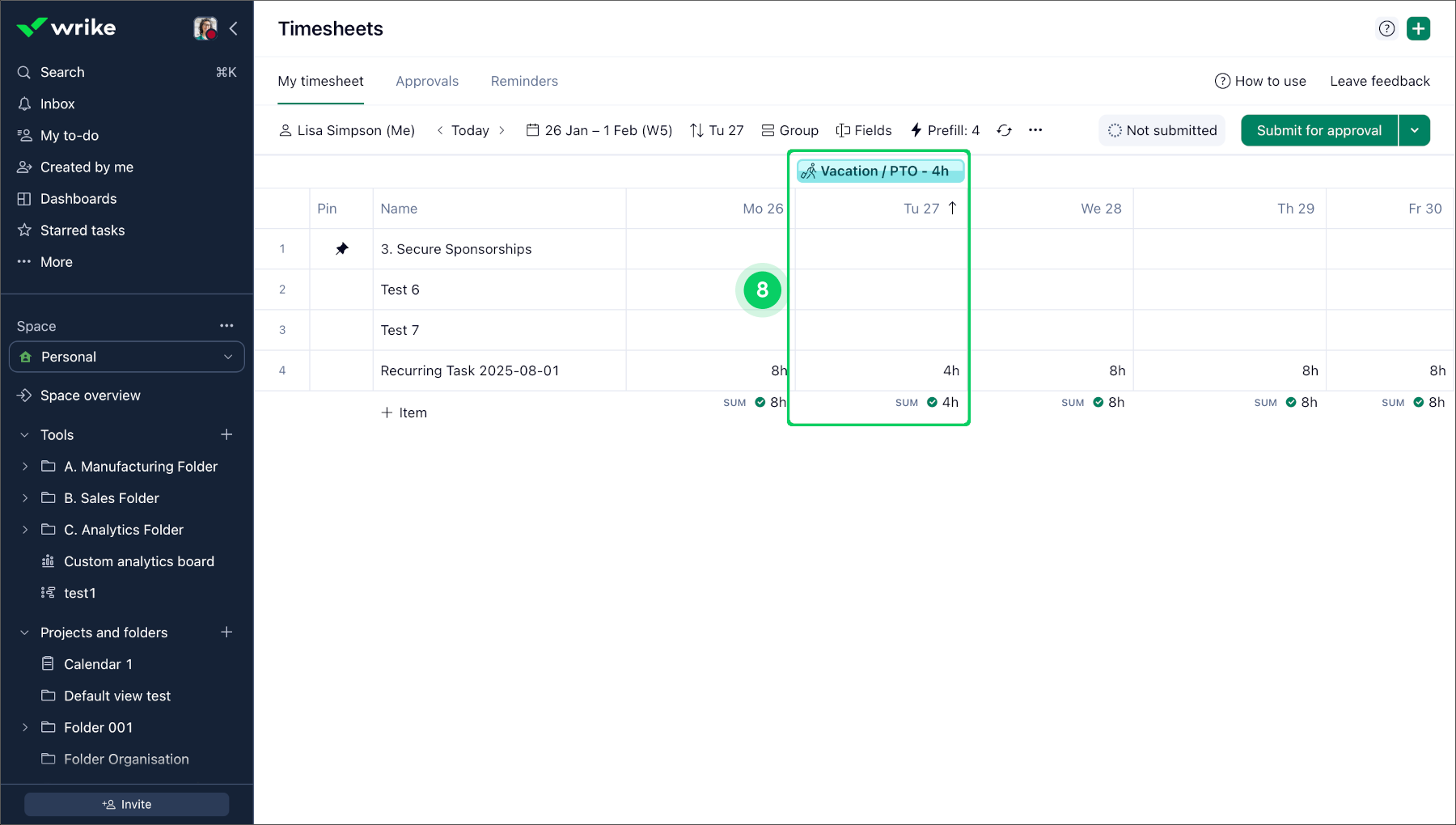Screen dimensions: 1456x825
Task: Select the Vacation / PTO - 4h badge
Action: (879, 171)
